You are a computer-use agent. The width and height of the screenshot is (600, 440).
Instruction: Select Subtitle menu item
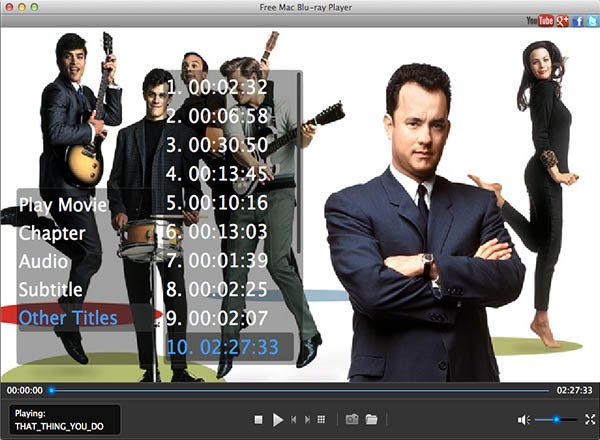[x=51, y=290]
